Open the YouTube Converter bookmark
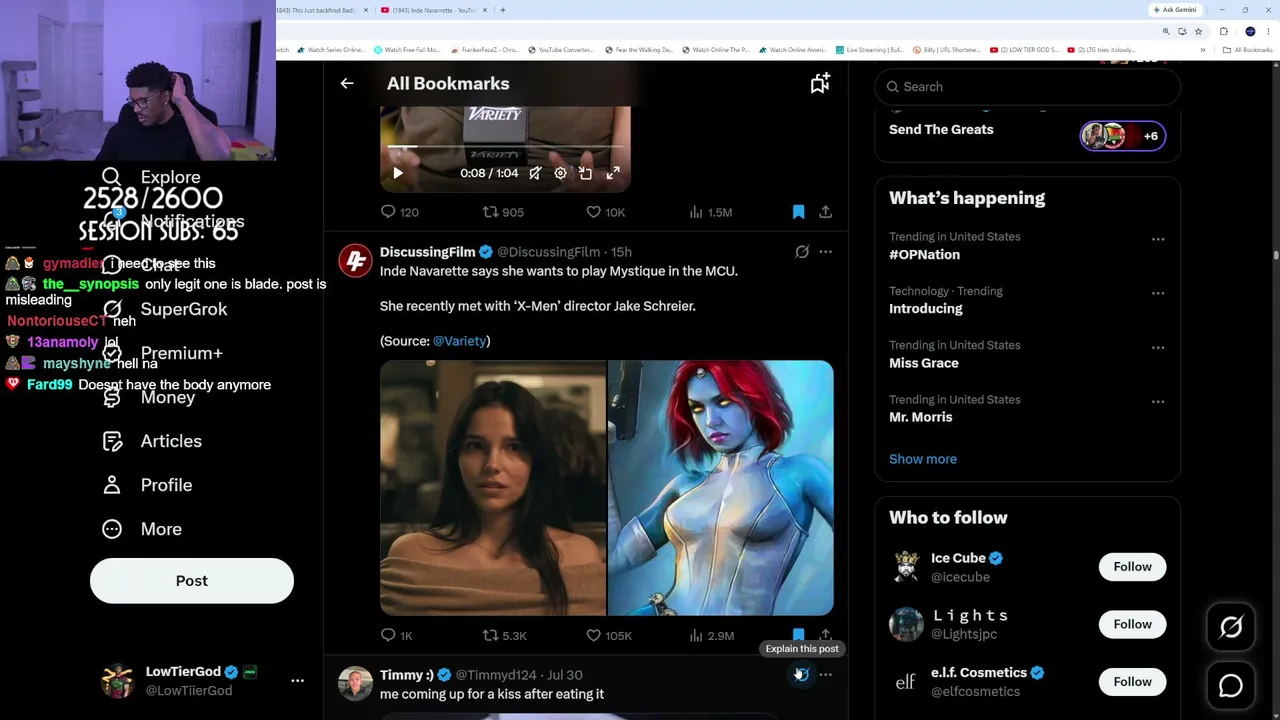 point(561,50)
